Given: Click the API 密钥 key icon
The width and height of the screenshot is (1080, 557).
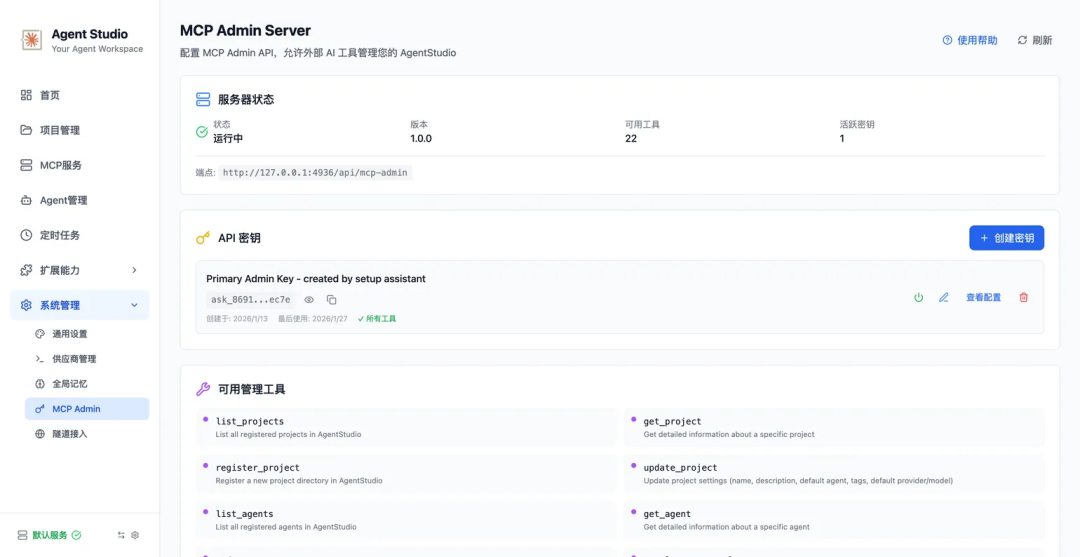Looking at the screenshot, I should 203,238.
